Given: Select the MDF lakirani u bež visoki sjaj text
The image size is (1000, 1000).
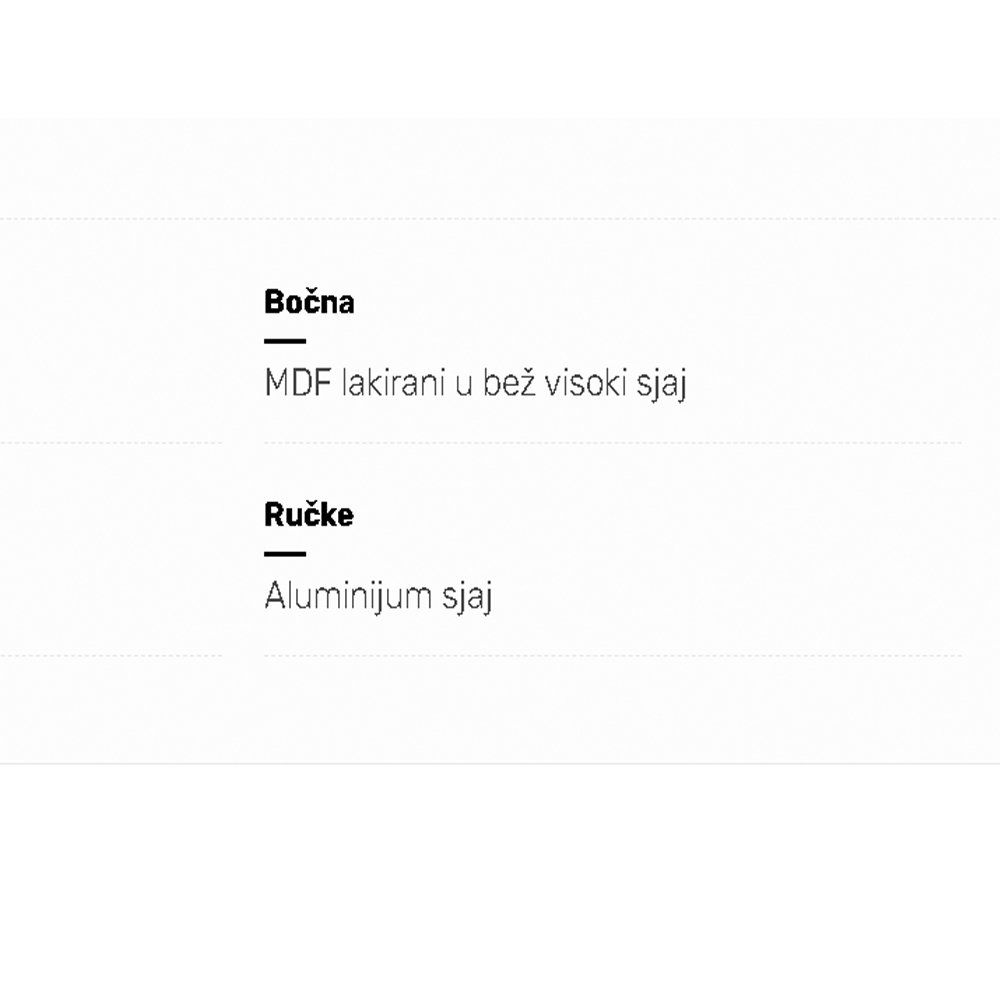Looking at the screenshot, I should point(475,384).
